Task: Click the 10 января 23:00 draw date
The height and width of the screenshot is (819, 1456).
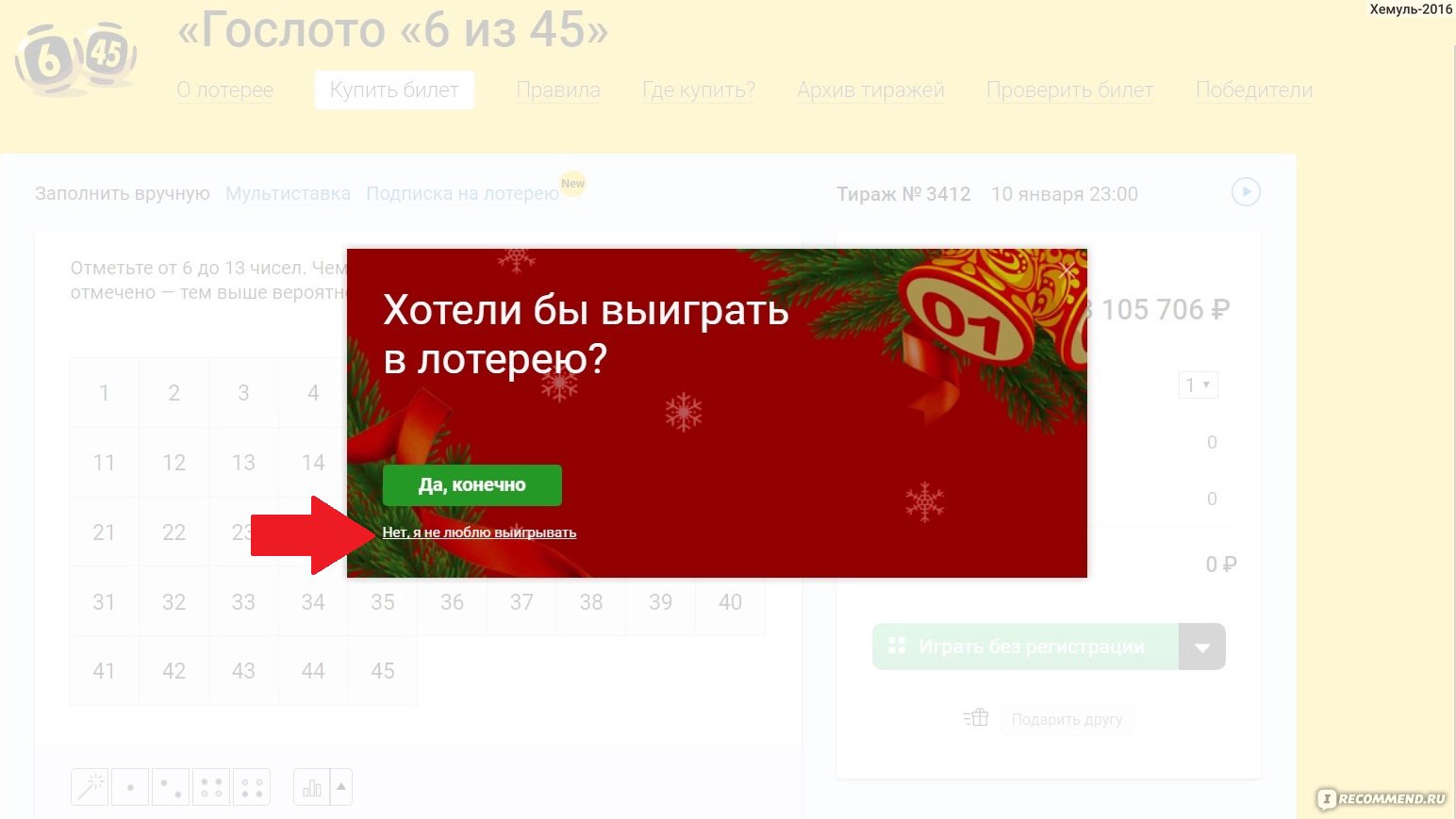Action: click(1065, 194)
